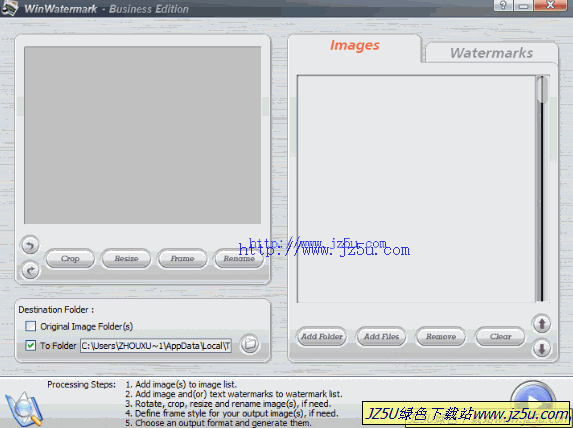Enable Original Image Folder(s) checkbox
Screen dimensions: 573x428
click(x=31, y=326)
